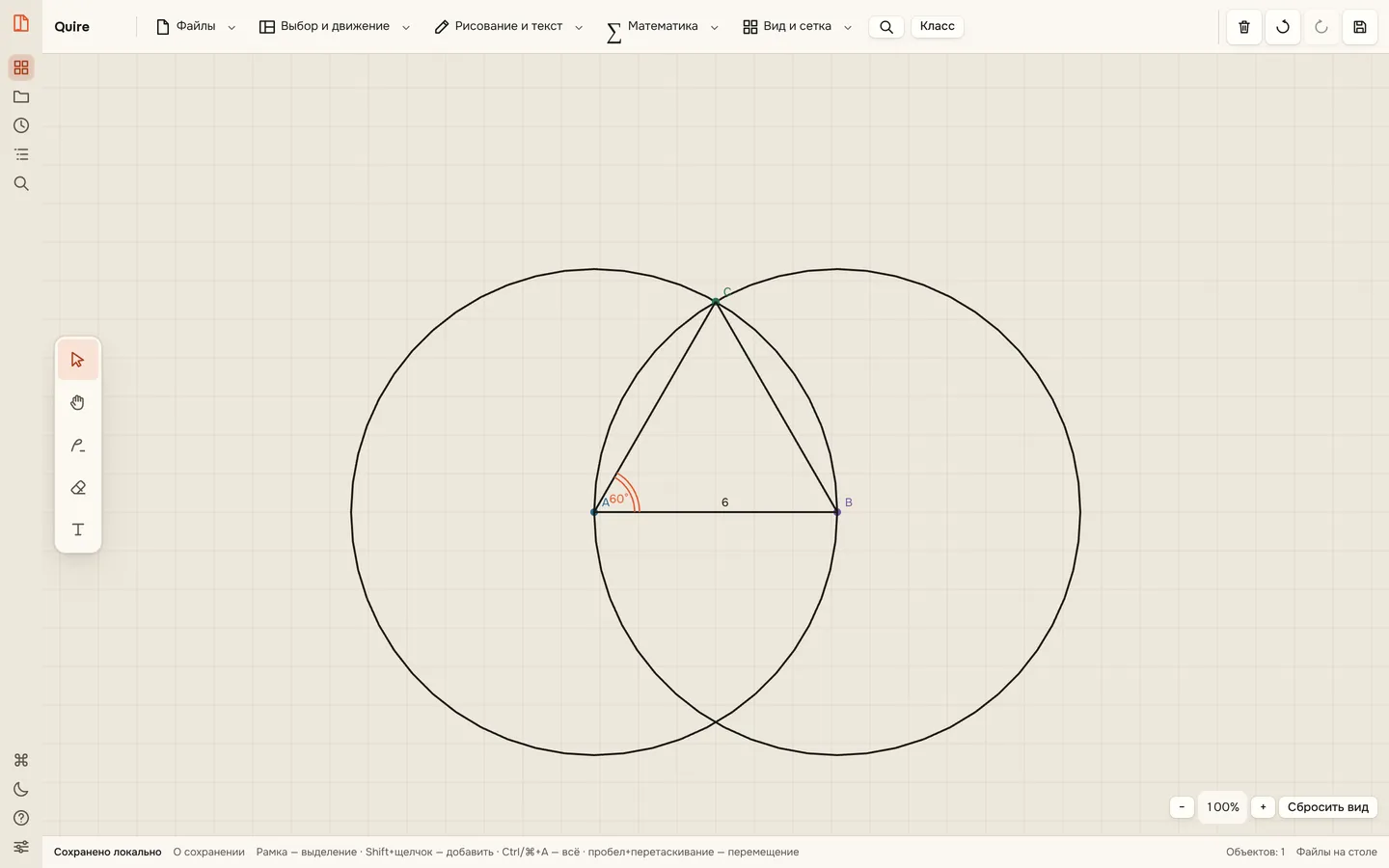Click the Сбросить вид button
Screen dimensions: 1389x868
point(1328,807)
